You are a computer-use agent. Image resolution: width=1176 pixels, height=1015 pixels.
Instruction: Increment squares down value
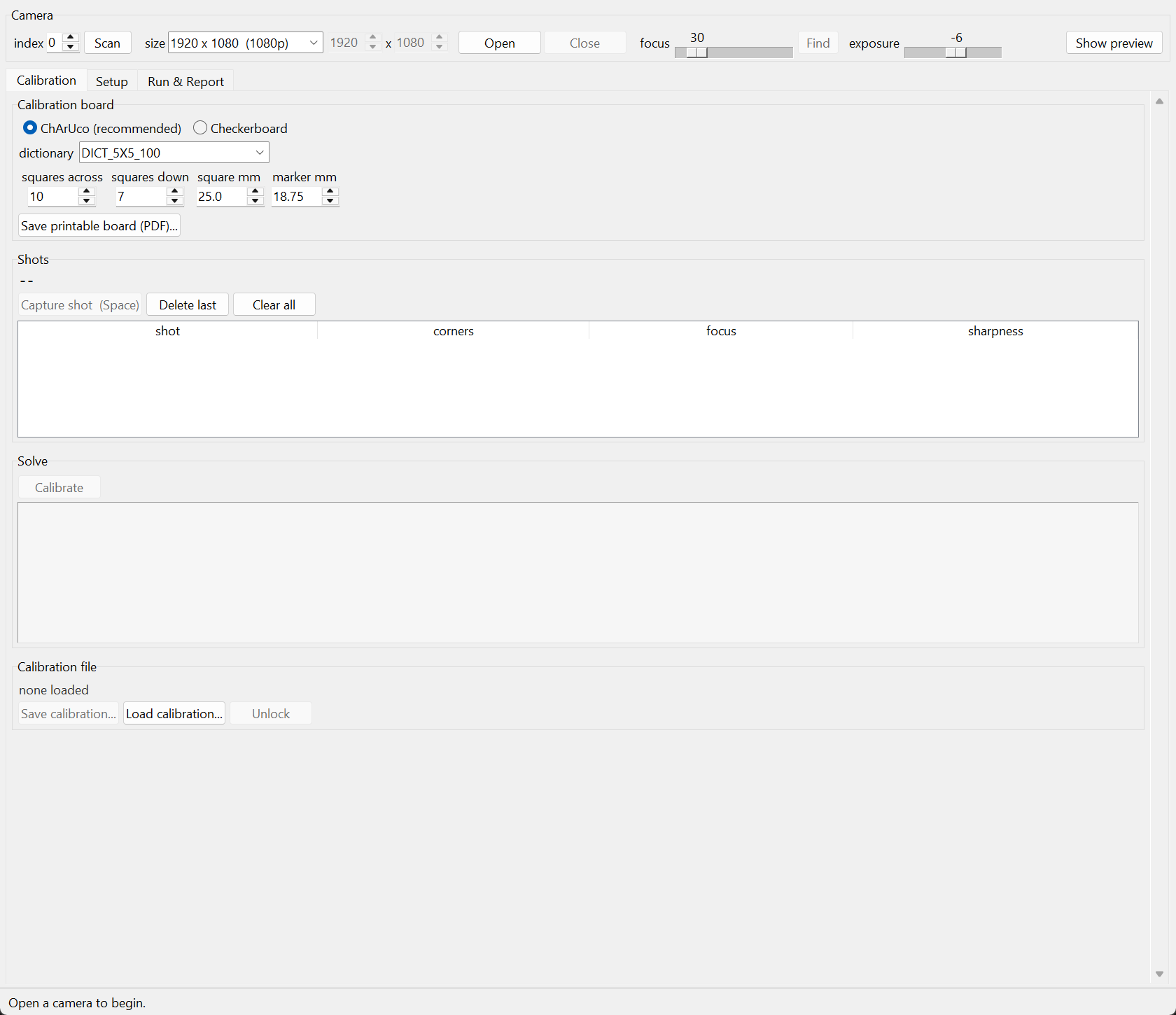175,191
